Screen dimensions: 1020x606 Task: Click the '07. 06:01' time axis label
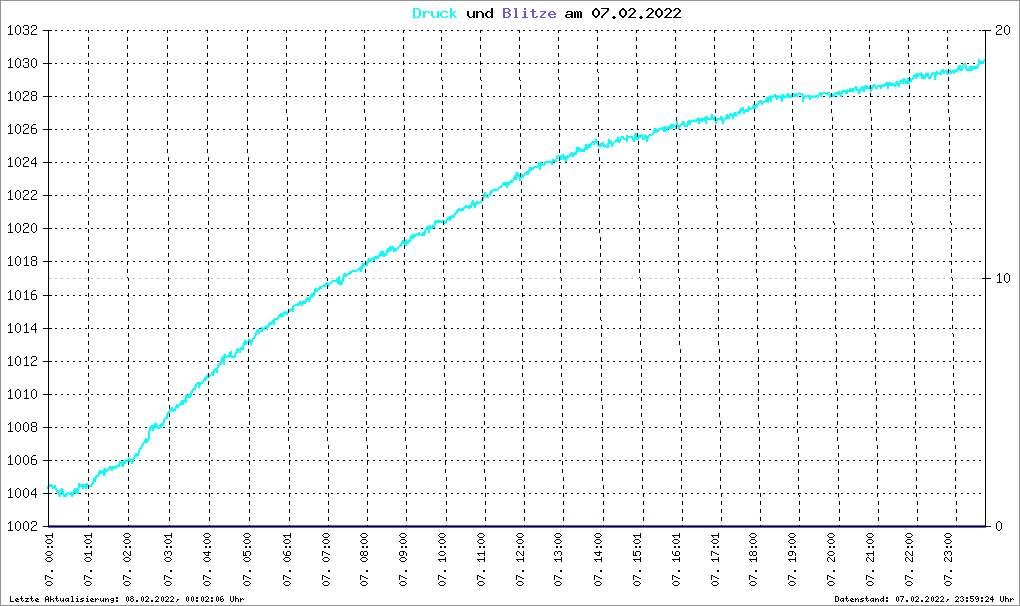[x=288, y=560]
